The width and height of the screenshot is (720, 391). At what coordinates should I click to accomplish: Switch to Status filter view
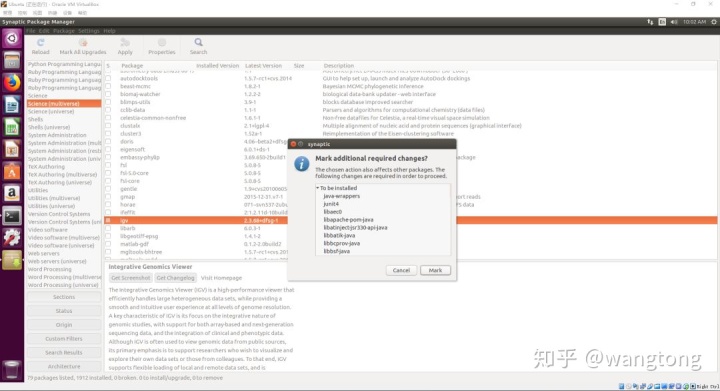click(64, 311)
